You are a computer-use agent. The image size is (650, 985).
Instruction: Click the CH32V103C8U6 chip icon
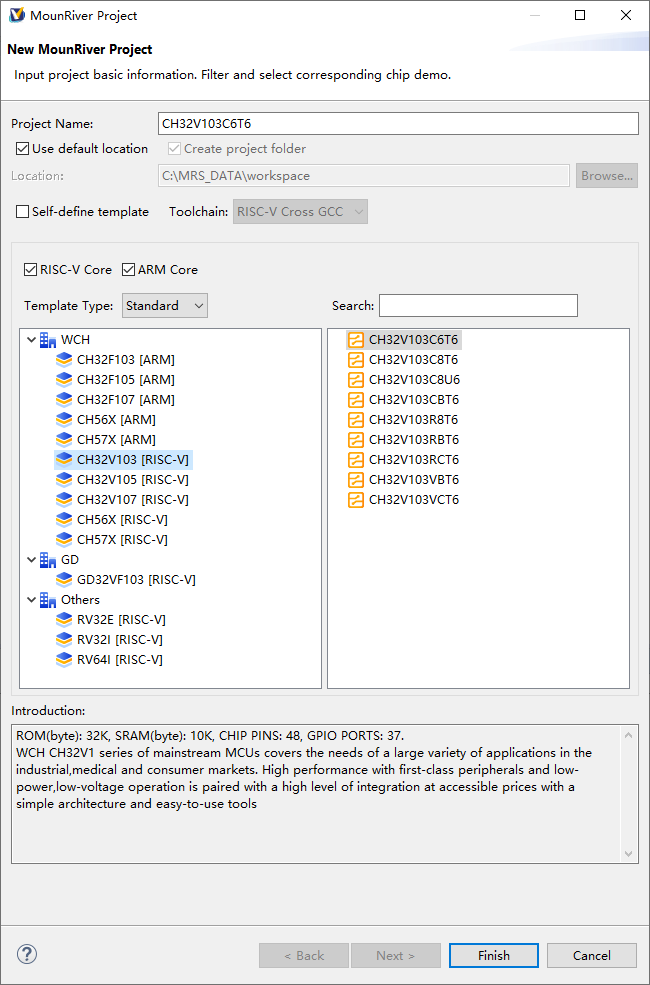(356, 380)
